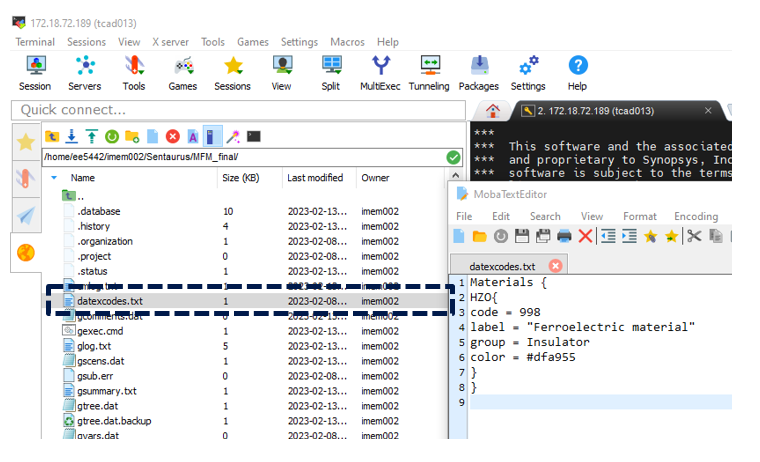
Task: Open the Macros menu
Action: point(347,42)
